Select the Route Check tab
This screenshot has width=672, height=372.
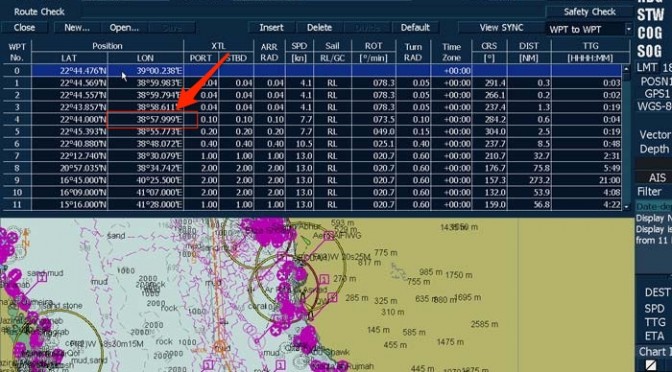[39, 12]
